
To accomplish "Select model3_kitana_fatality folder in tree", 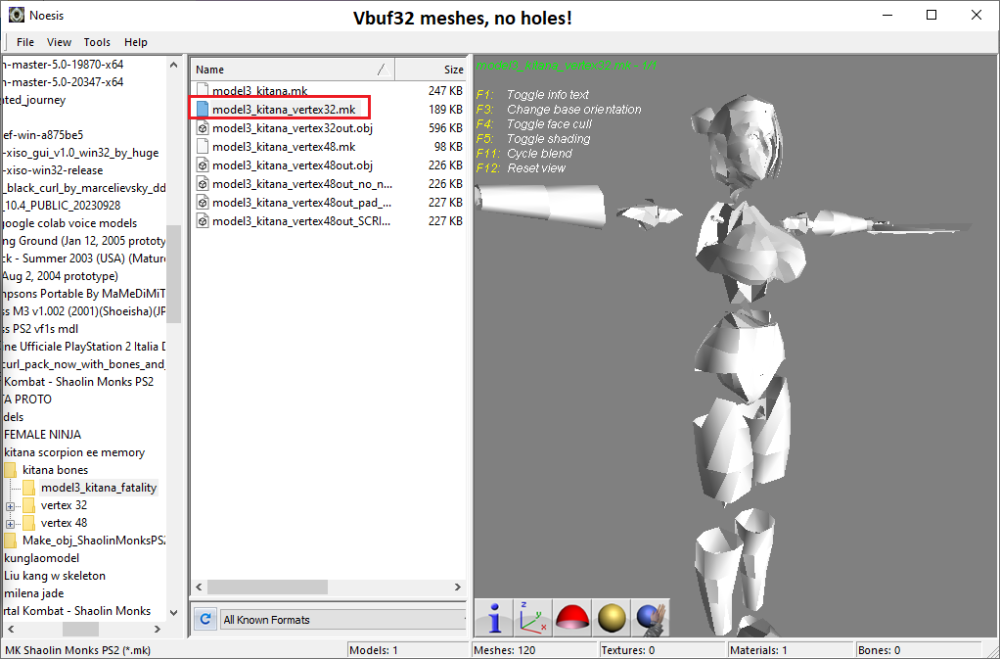I will (98, 488).
